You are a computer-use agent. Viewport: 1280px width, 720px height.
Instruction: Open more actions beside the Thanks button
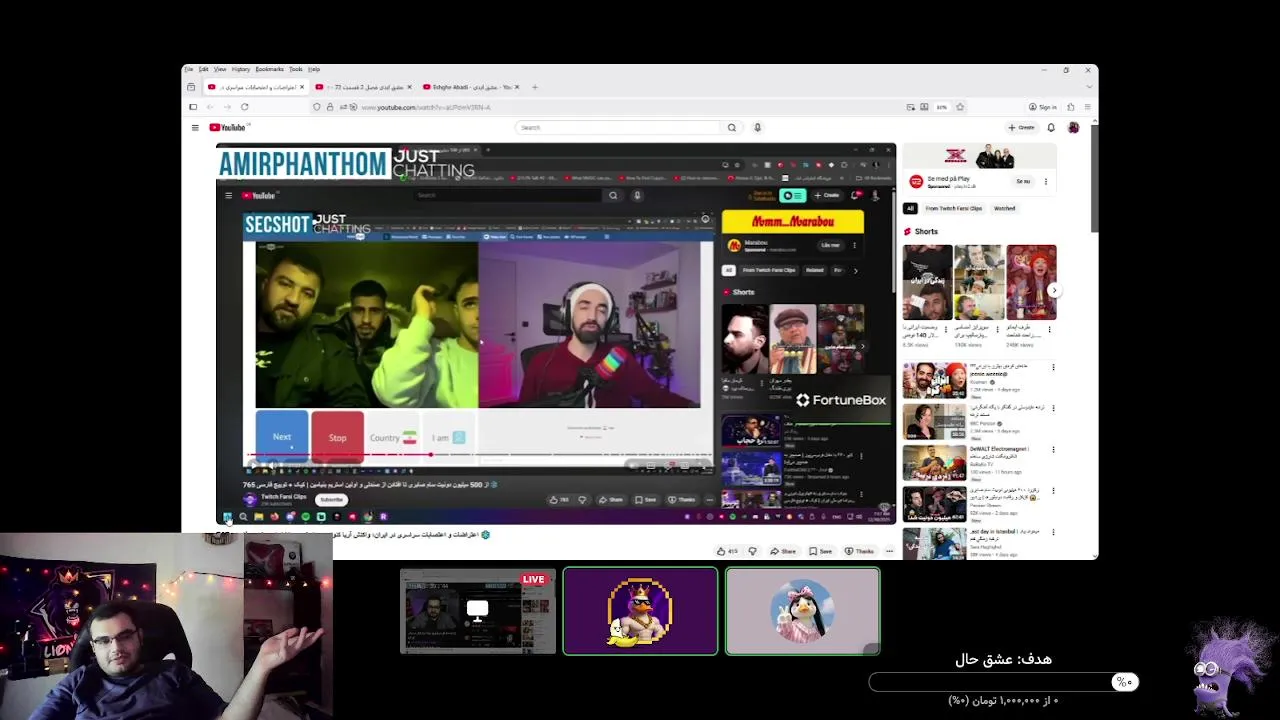889,551
